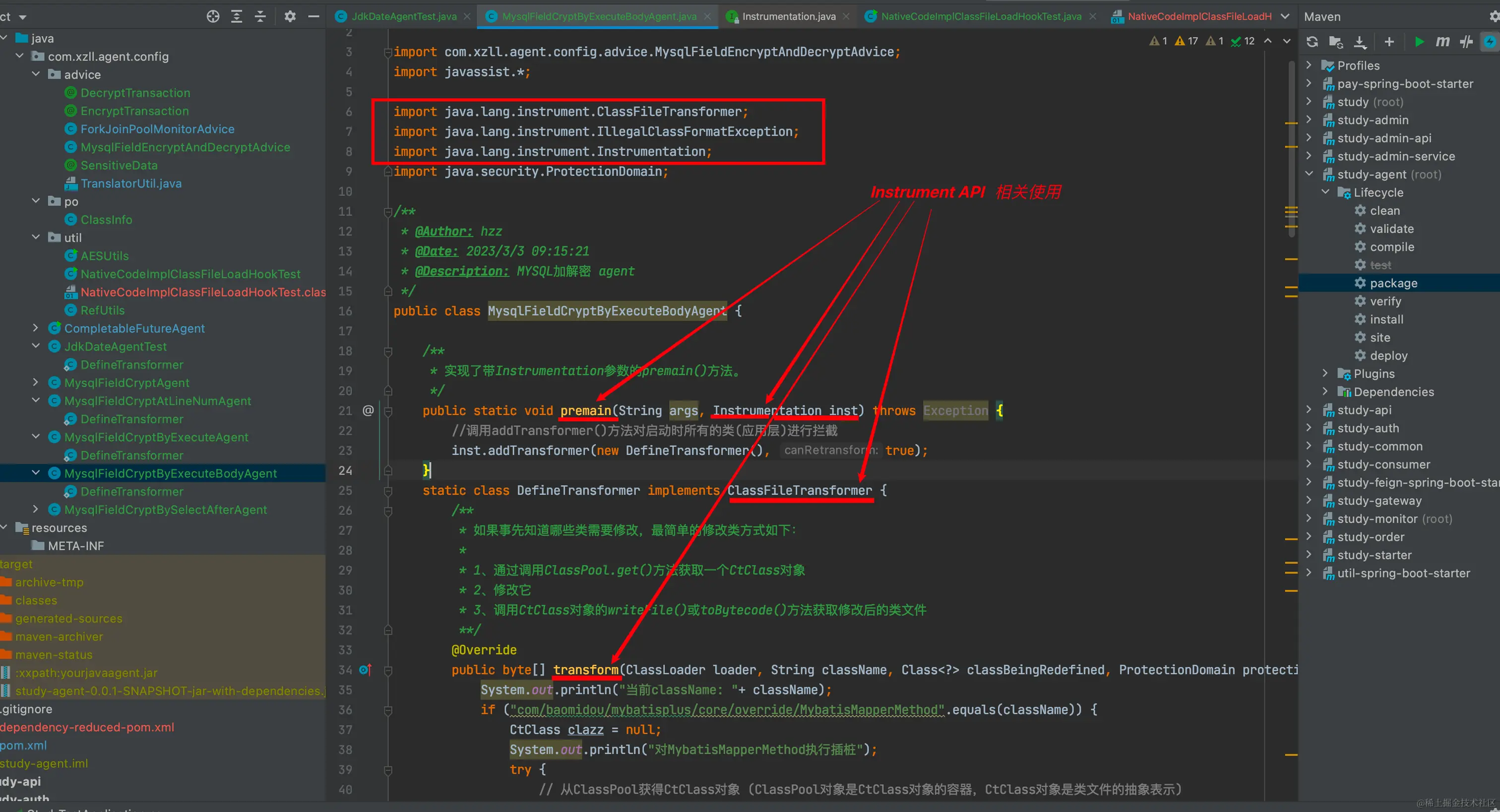Select opened file locate target icon
1500x812 pixels.
[213, 16]
